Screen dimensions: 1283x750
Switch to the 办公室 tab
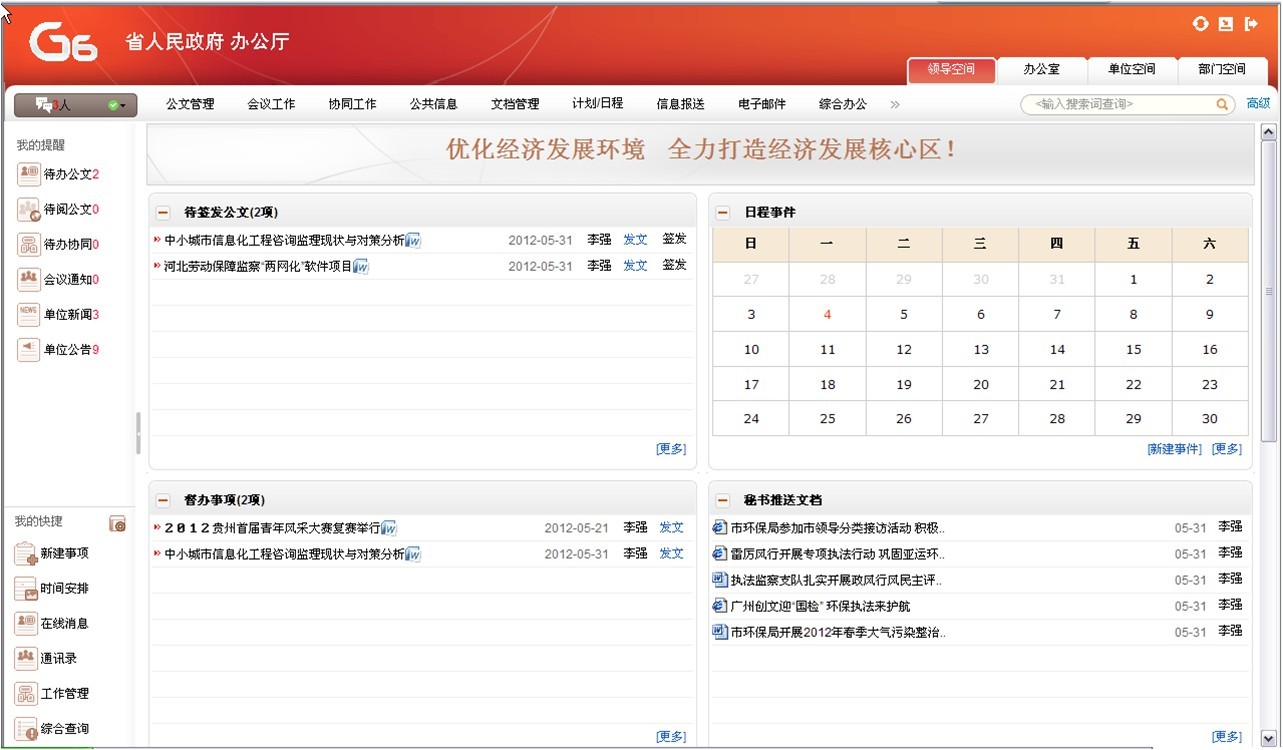tap(1041, 70)
